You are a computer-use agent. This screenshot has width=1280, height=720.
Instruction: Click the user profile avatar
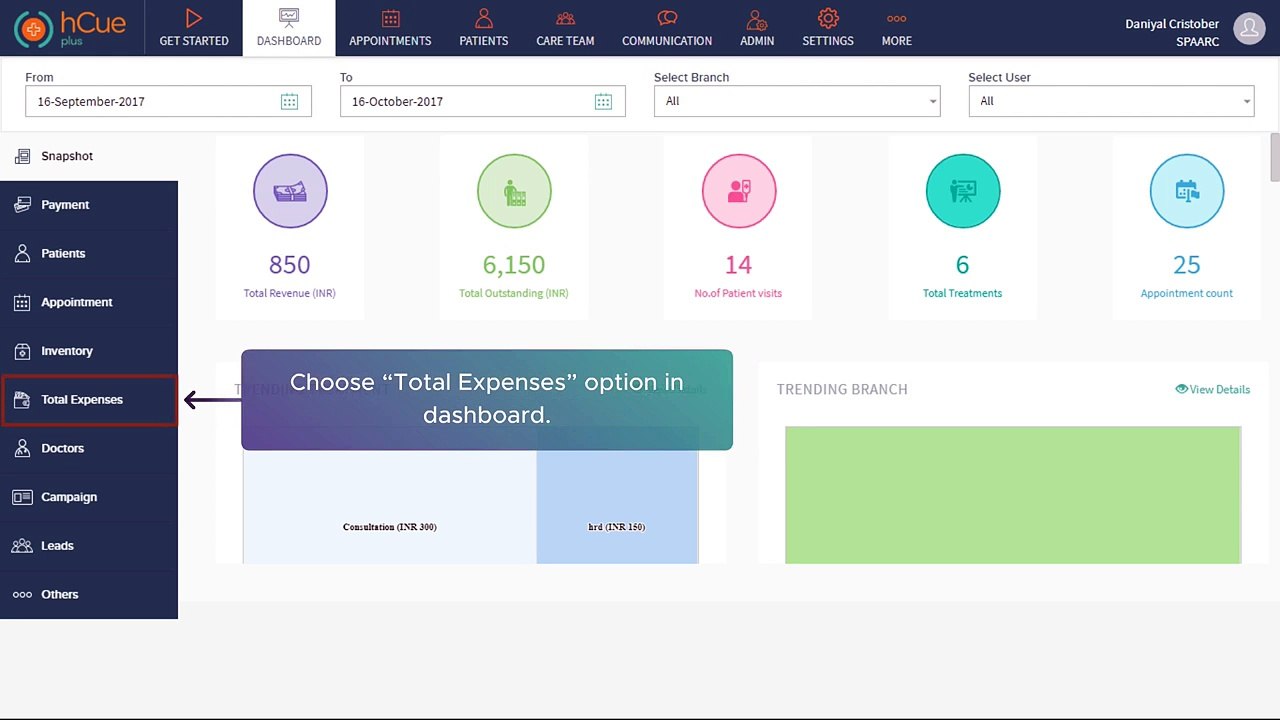[x=1250, y=29]
